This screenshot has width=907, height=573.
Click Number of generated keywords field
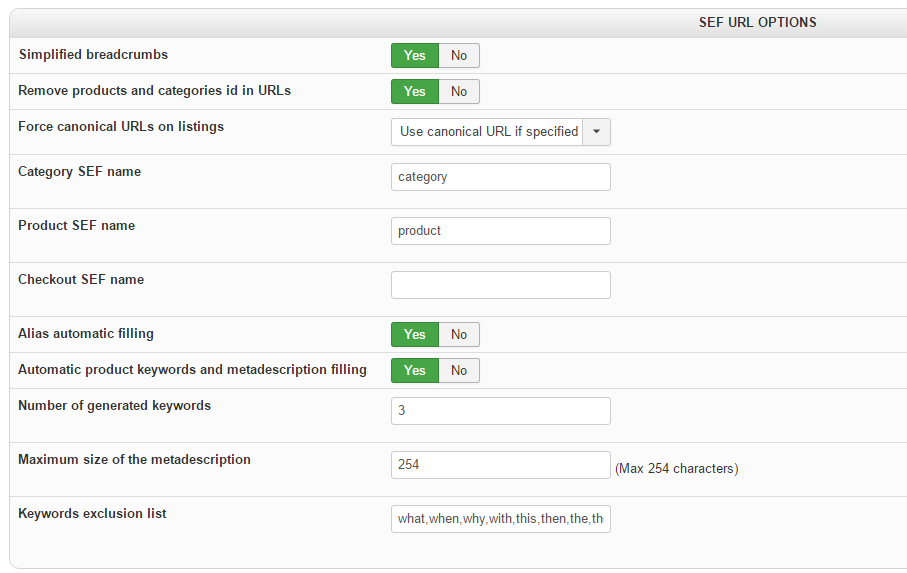tap(500, 411)
